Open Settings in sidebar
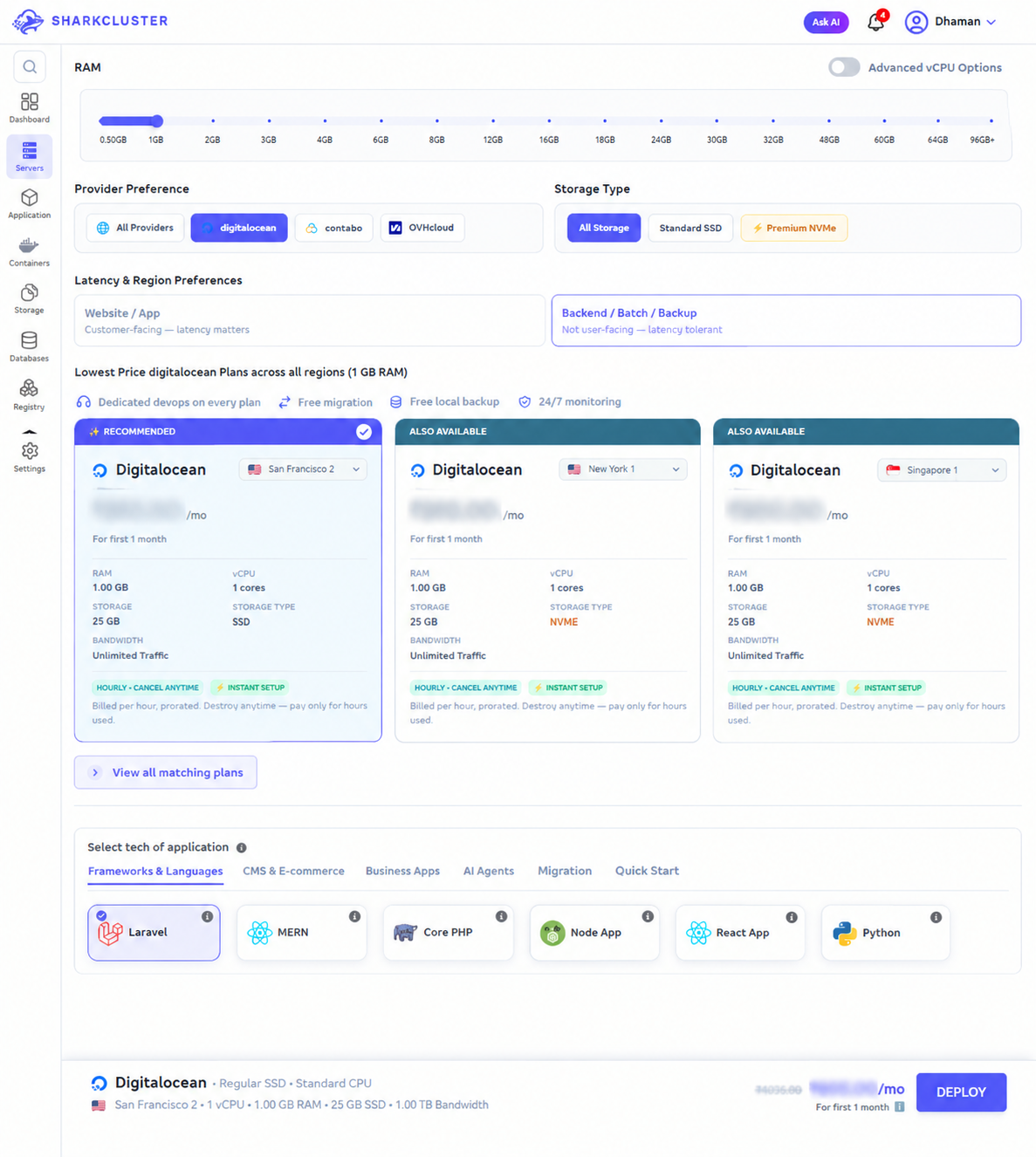 tap(30, 457)
